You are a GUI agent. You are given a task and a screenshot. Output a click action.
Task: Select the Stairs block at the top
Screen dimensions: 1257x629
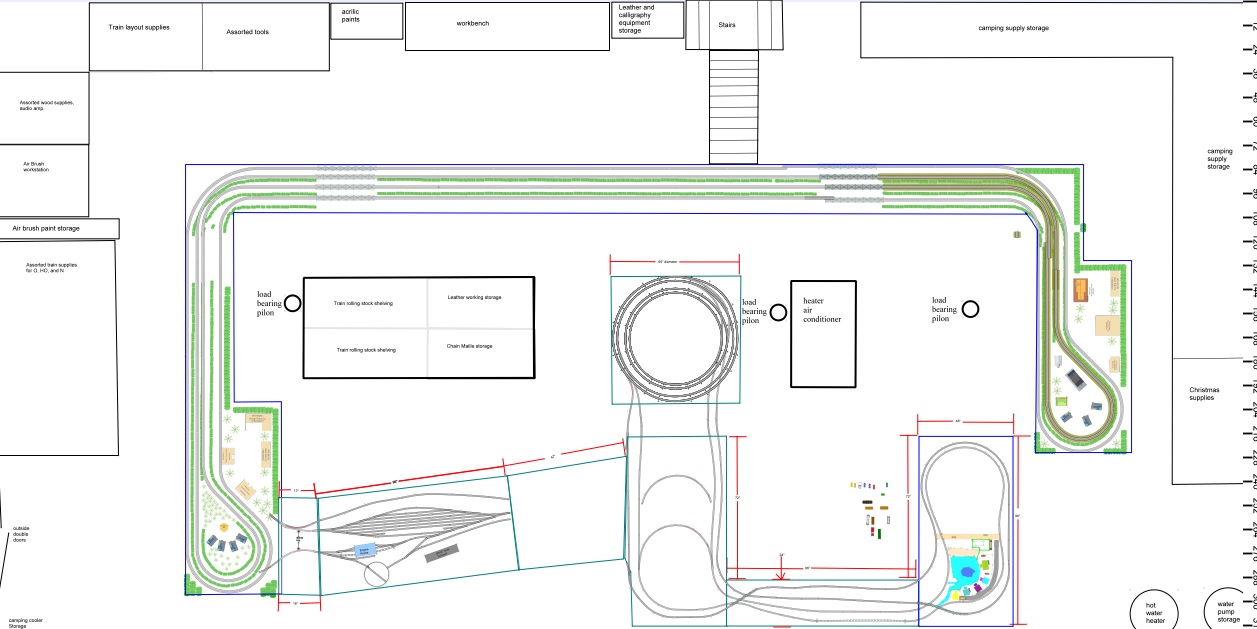pos(733,25)
